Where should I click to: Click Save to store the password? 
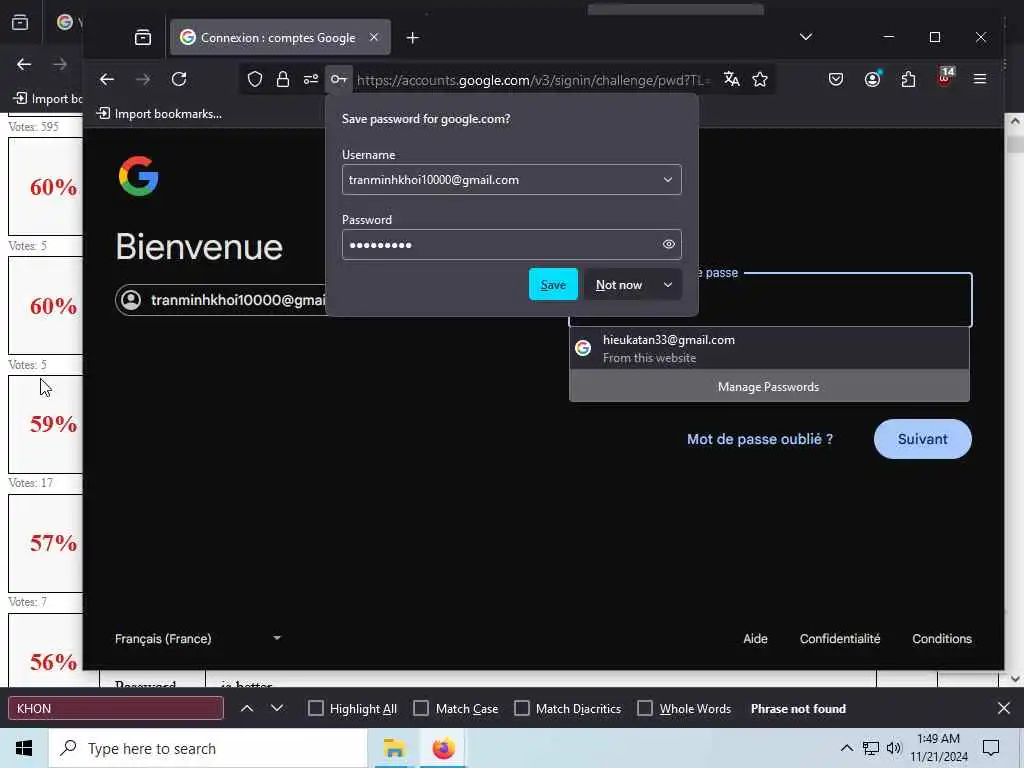(x=553, y=285)
